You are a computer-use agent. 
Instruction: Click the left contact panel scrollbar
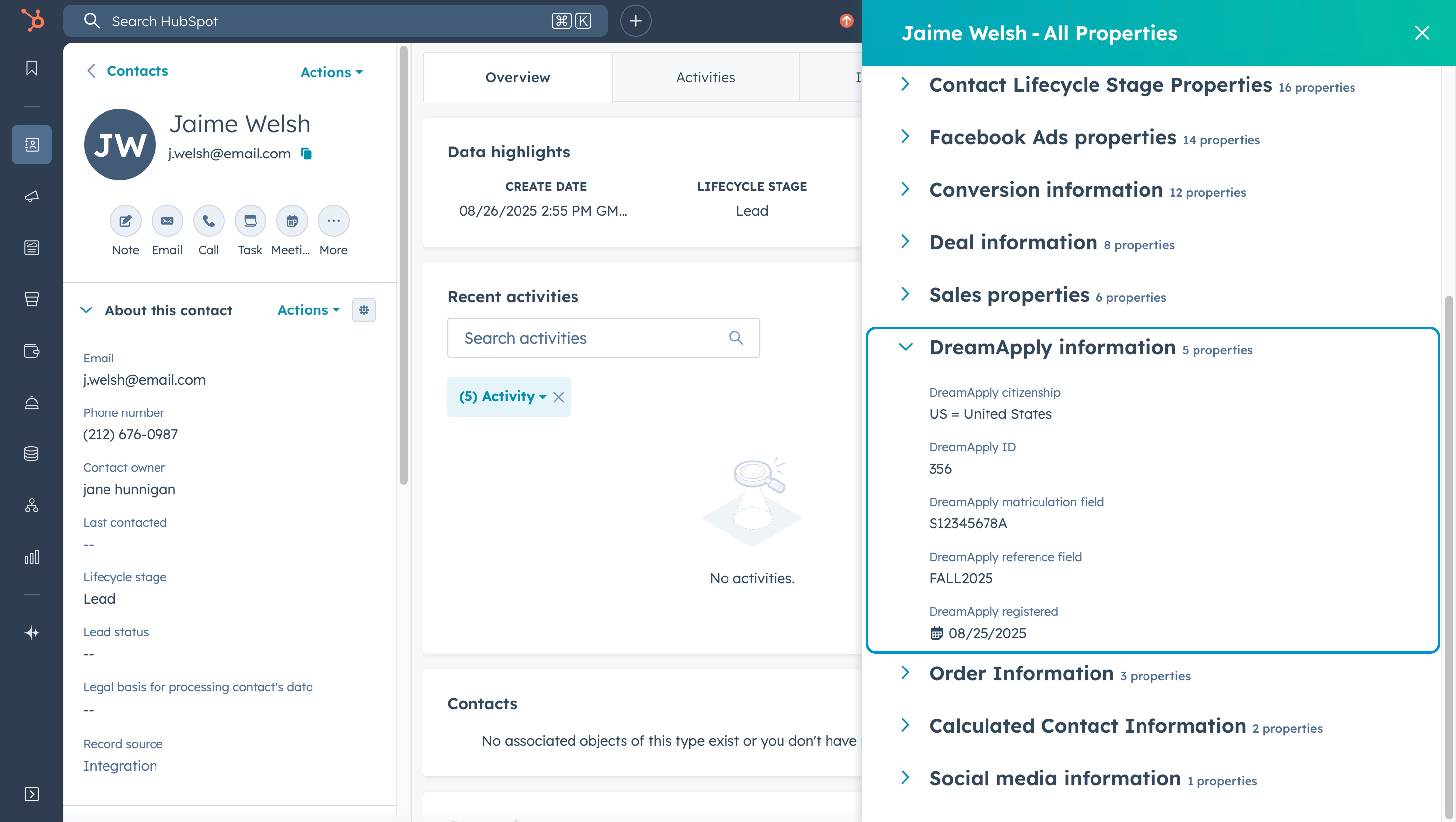point(403,266)
